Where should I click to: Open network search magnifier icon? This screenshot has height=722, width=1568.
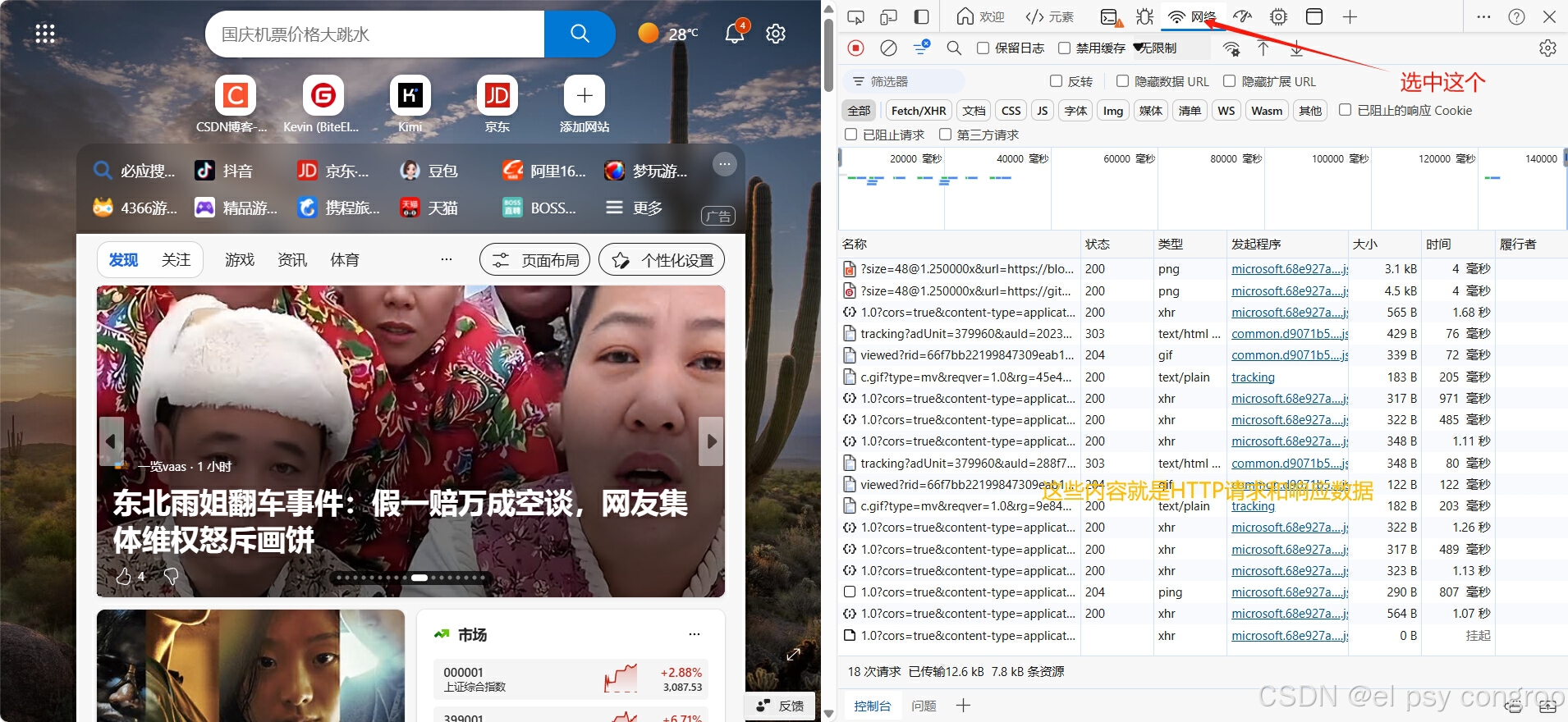(954, 48)
